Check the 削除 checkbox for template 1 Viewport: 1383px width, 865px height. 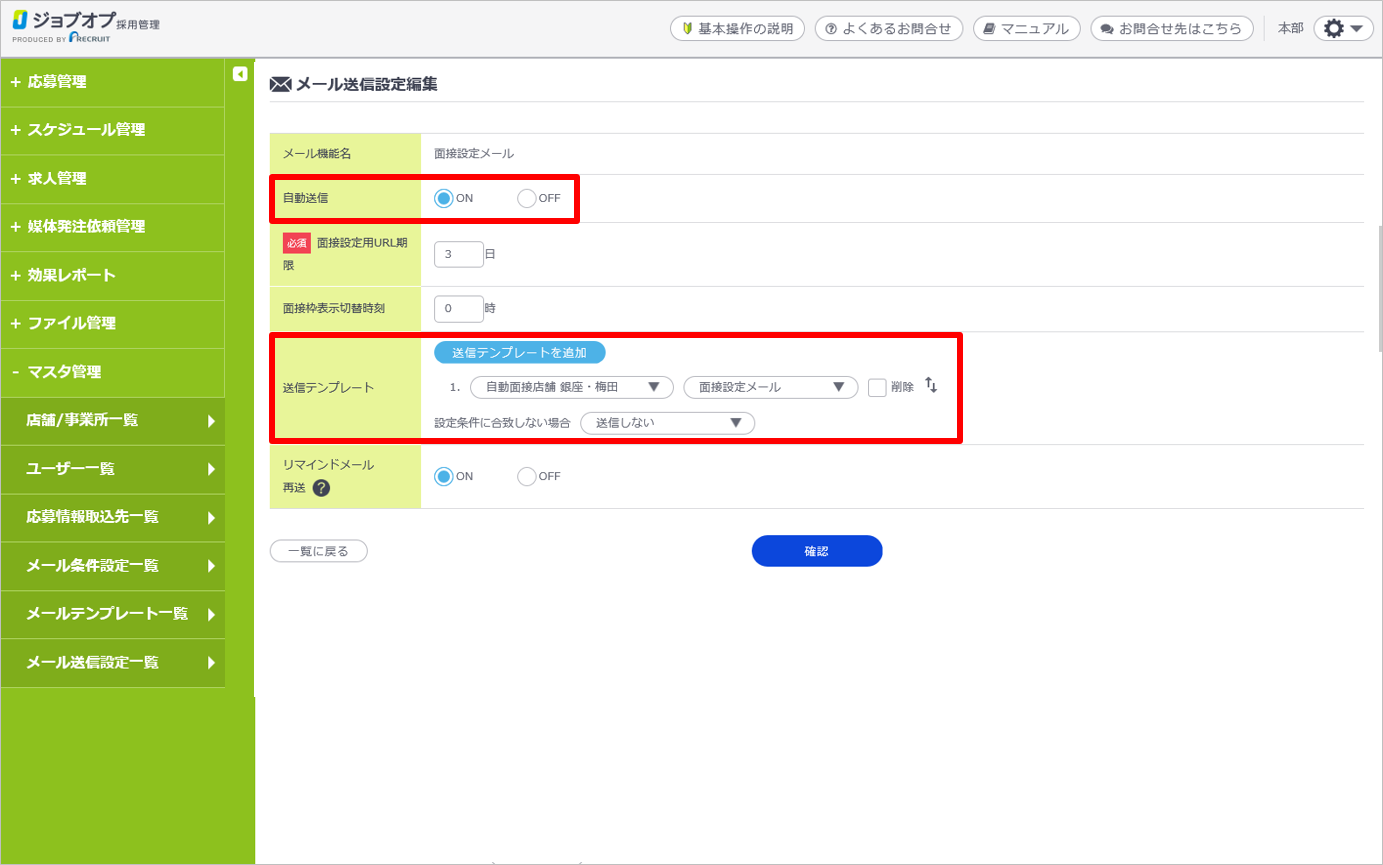(x=877, y=388)
